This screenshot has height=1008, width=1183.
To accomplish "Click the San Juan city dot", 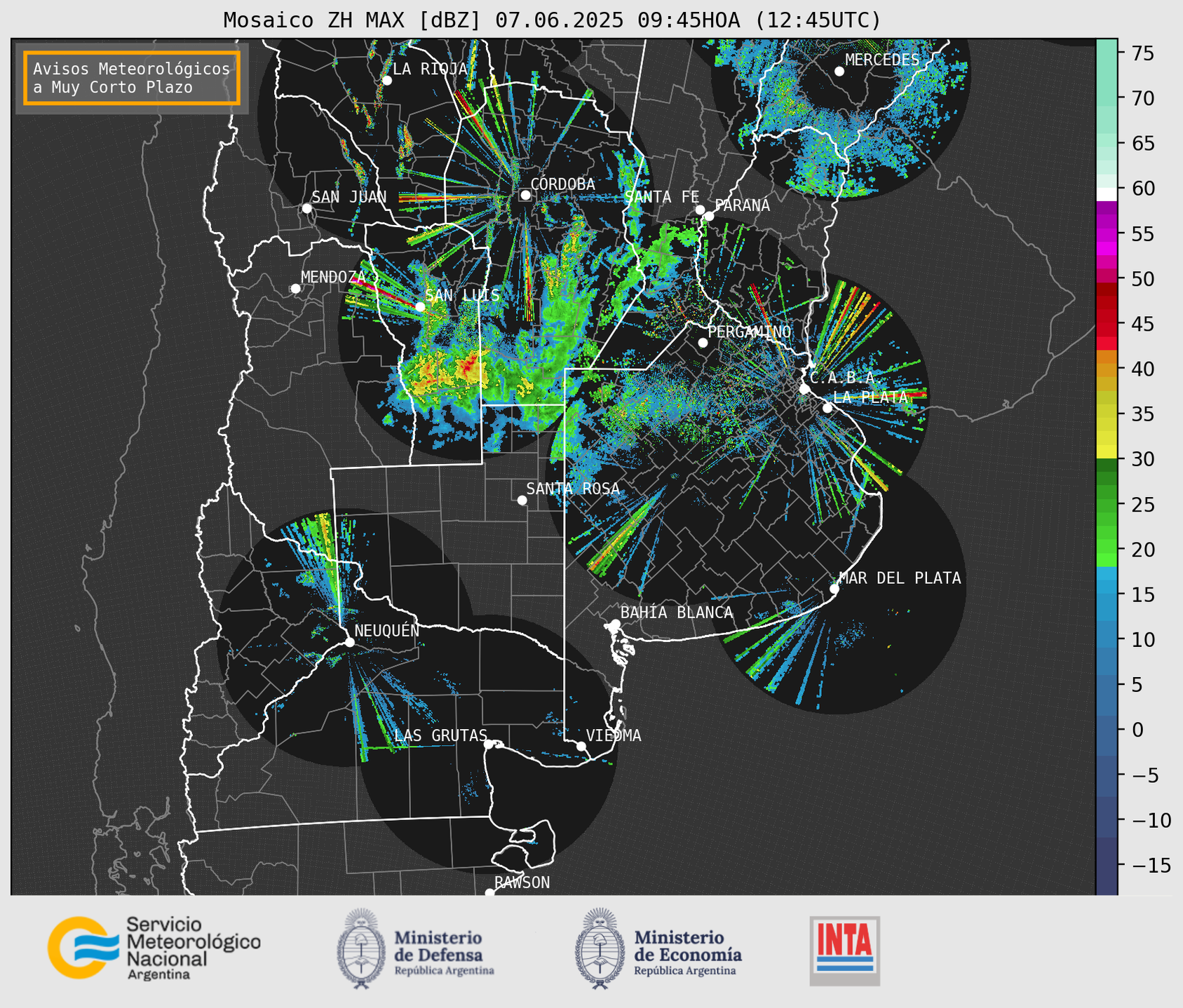I will [306, 208].
